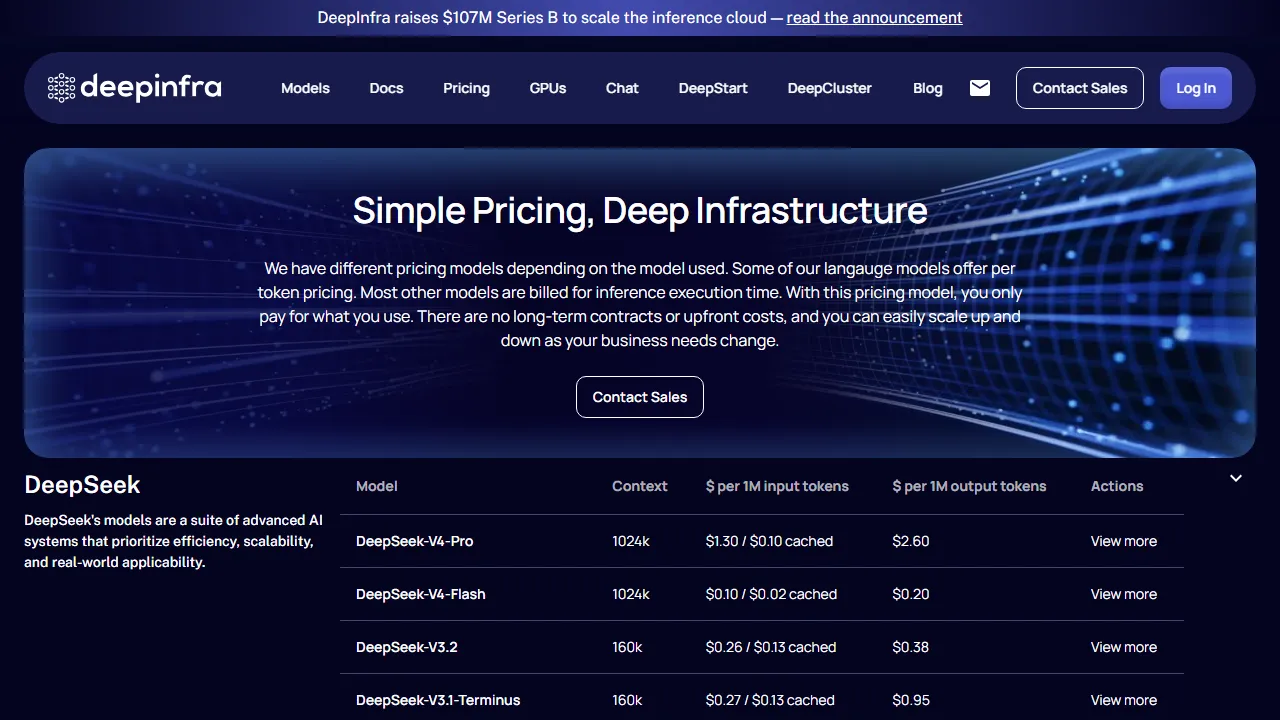This screenshot has width=1280, height=720.
Task: Select Pricing nav item
Action: click(x=466, y=88)
